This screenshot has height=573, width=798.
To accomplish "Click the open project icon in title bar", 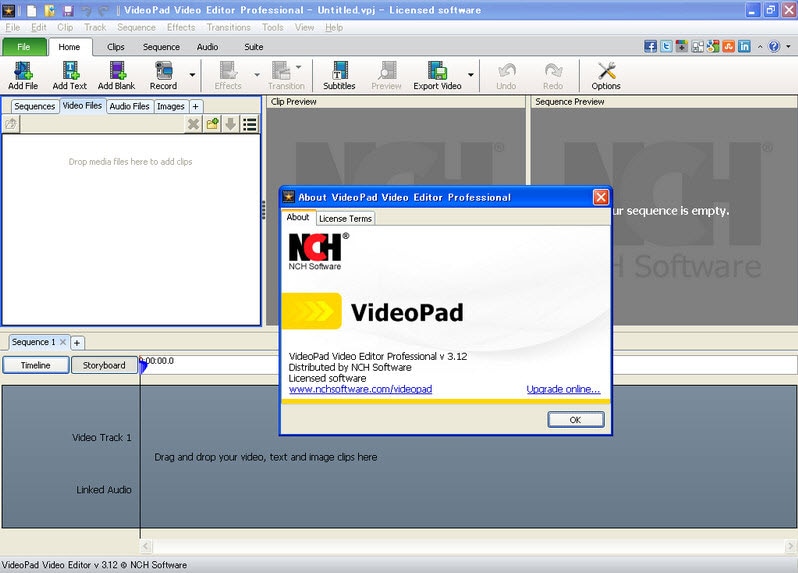I will coord(49,10).
